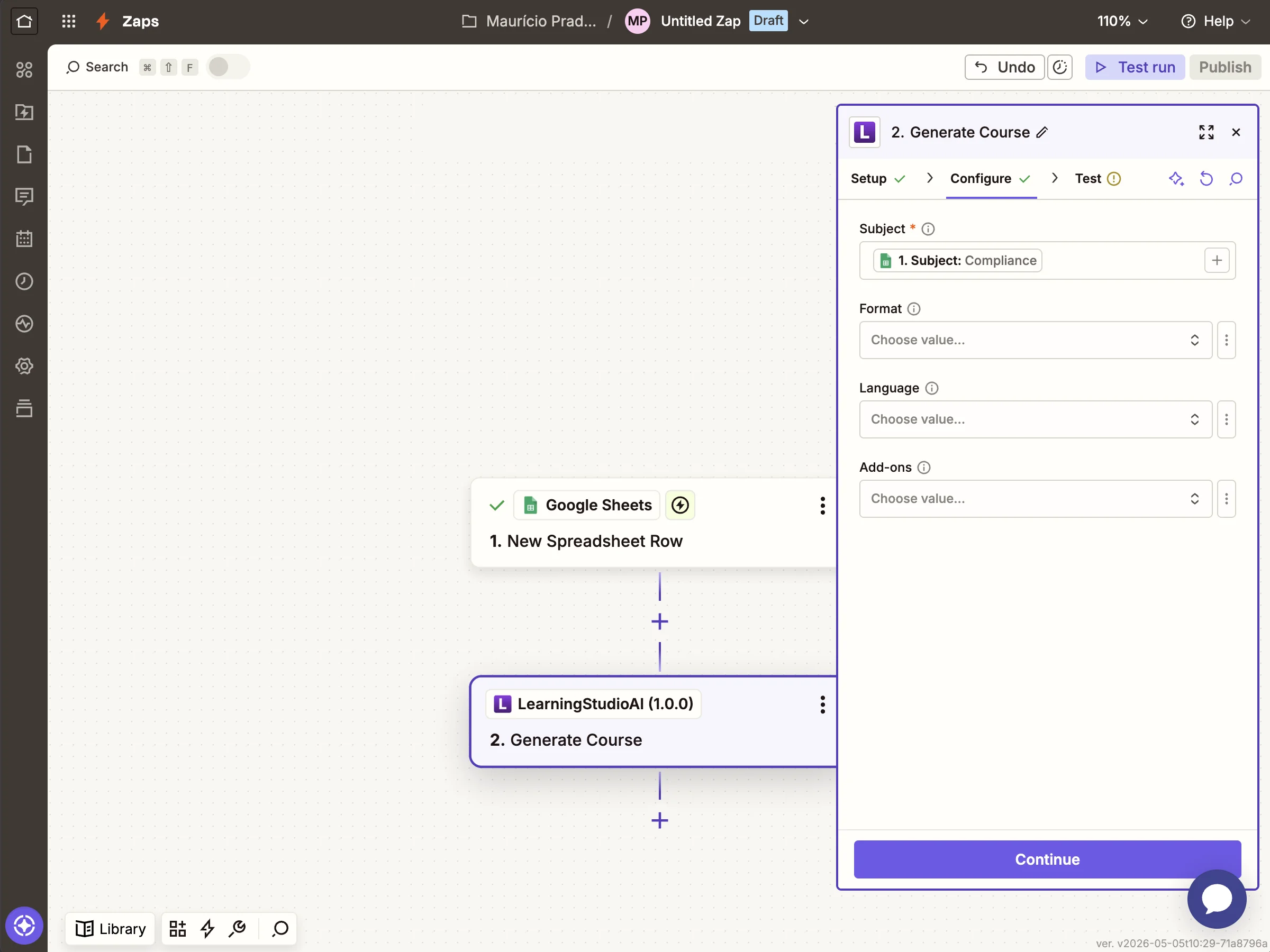Add step after Generate Course
This screenshot has width=1270, height=952.
point(660,821)
